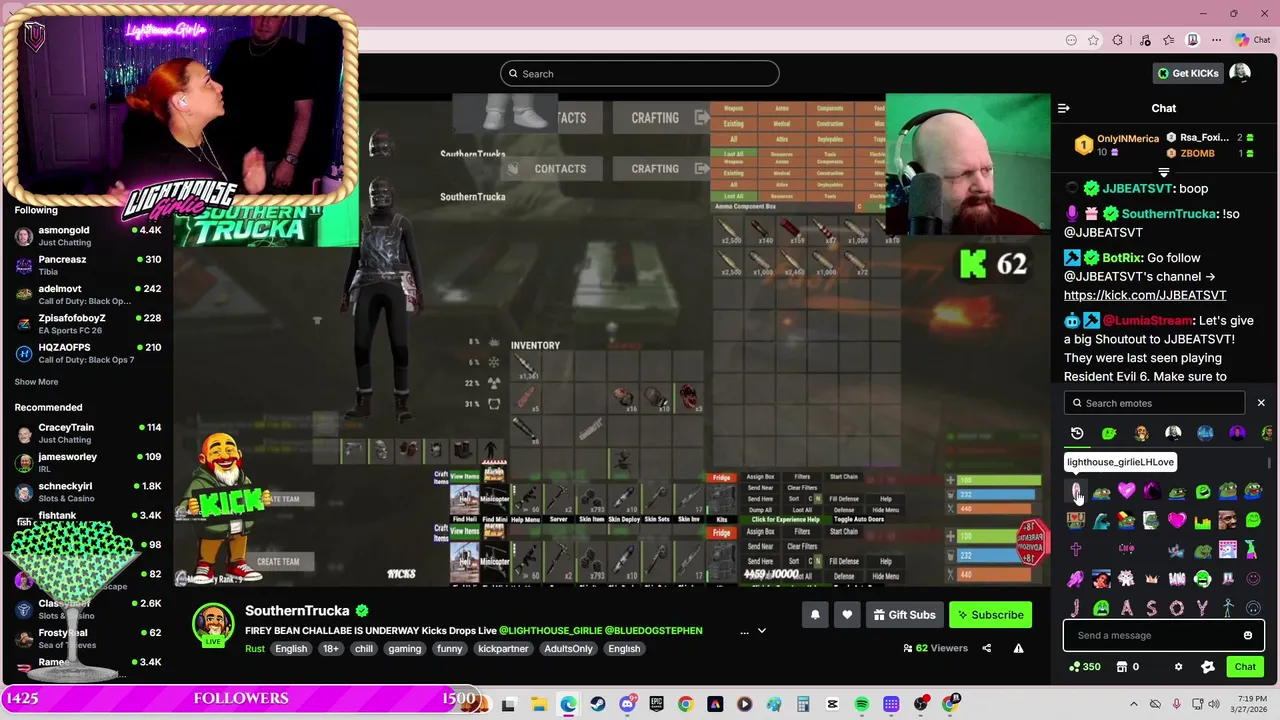Open Gift Subs dialog
Image resolution: width=1280 pixels, height=720 pixels.
[x=904, y=615]
